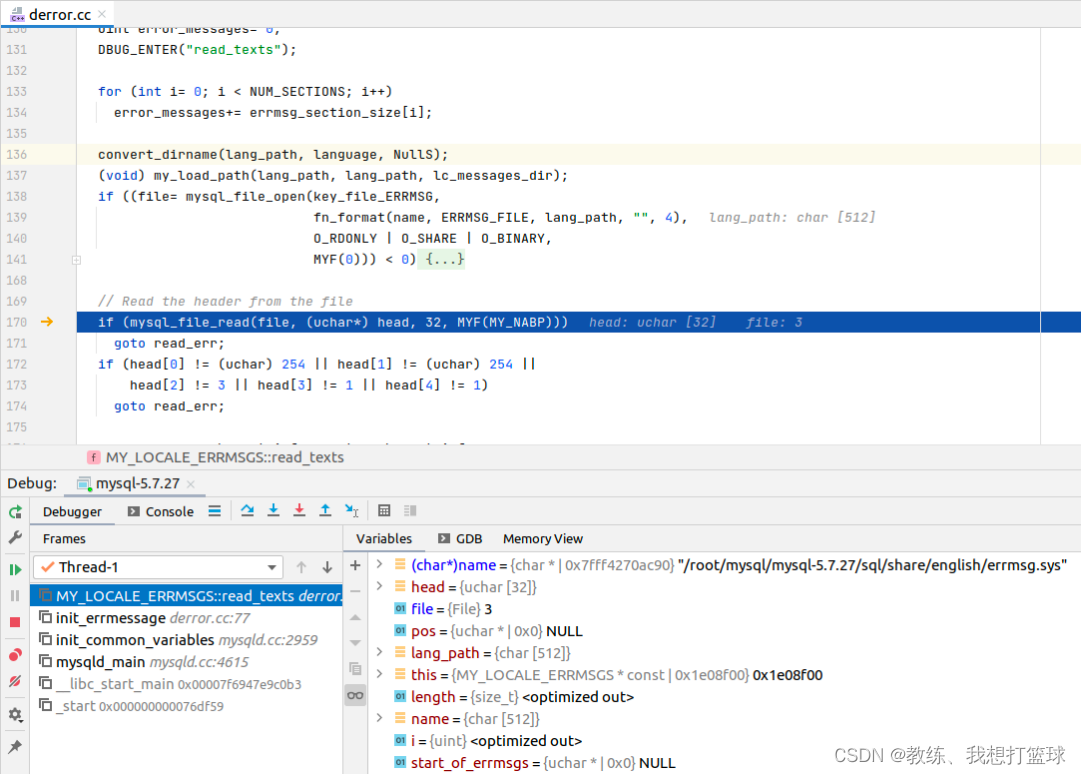Viewport: 1081px width, 774px height.
Task: Open the Memory View tab
Action: 543,539
